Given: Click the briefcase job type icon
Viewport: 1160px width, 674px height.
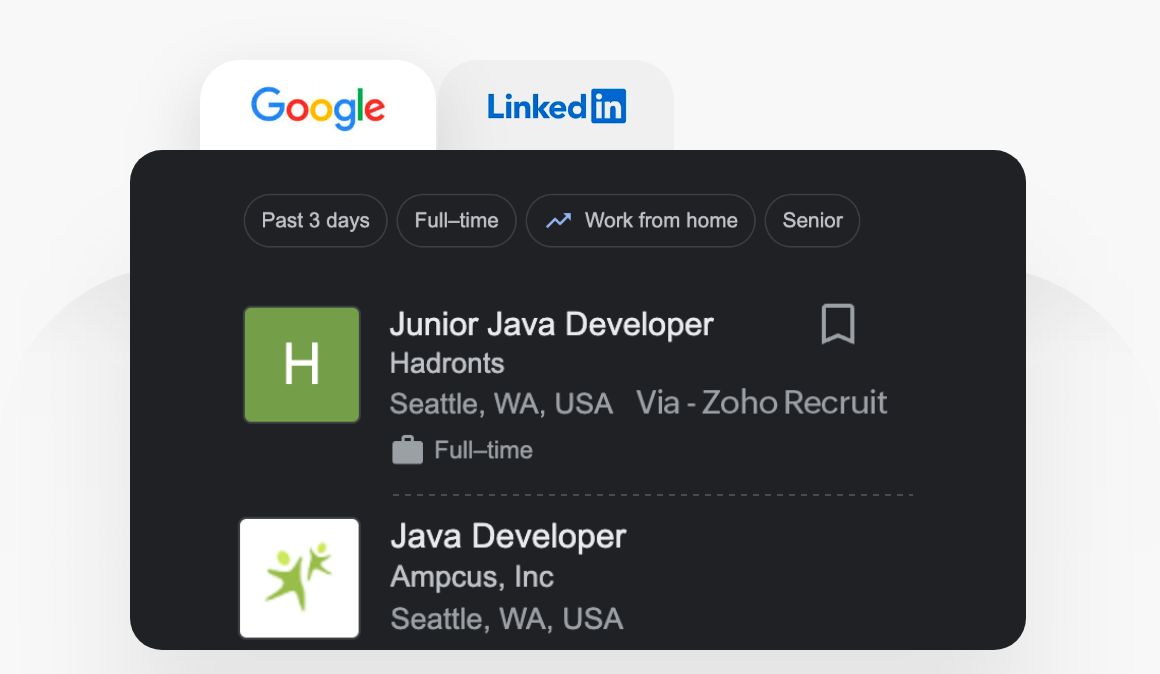Looking at the screenshot, I should click(x=407, y=451).
